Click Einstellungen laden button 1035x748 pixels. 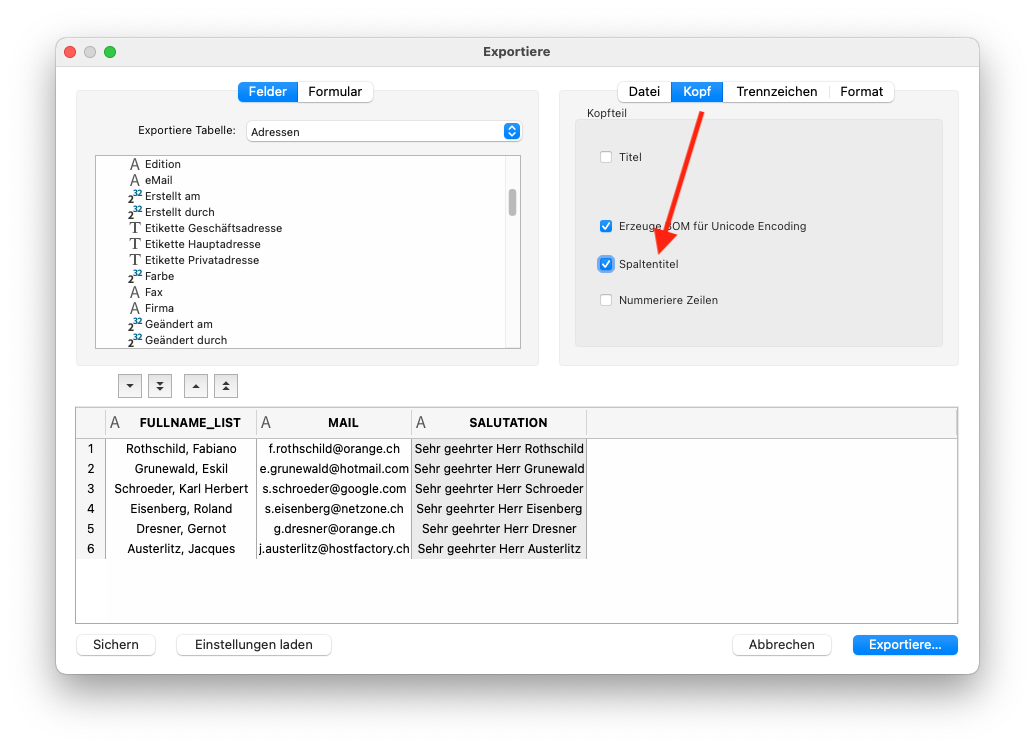(254, 645)
